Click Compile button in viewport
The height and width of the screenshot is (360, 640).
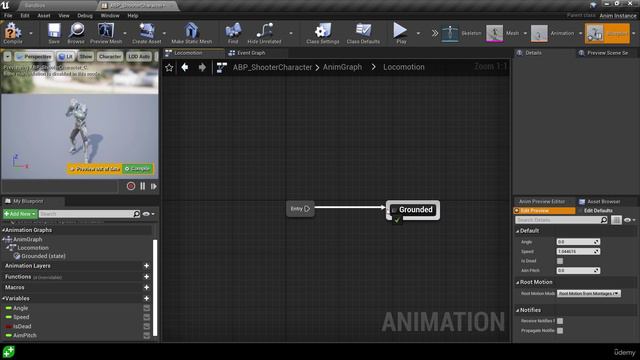[x=138, y=169]
